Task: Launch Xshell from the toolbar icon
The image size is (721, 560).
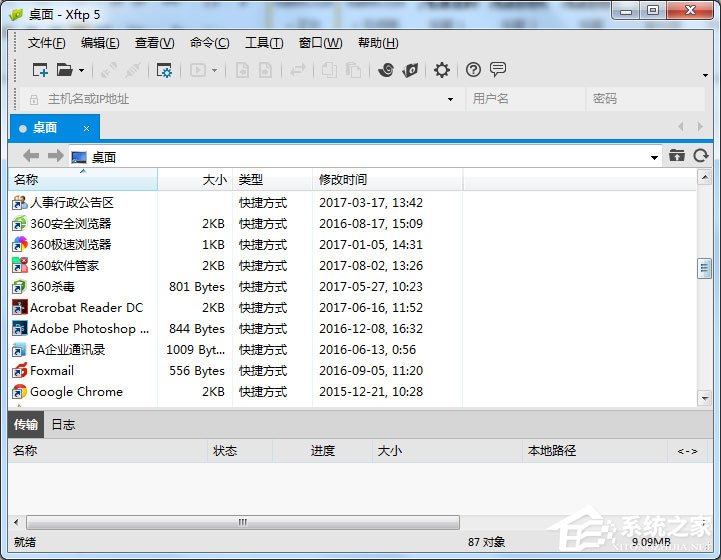Action: (386, 70)
